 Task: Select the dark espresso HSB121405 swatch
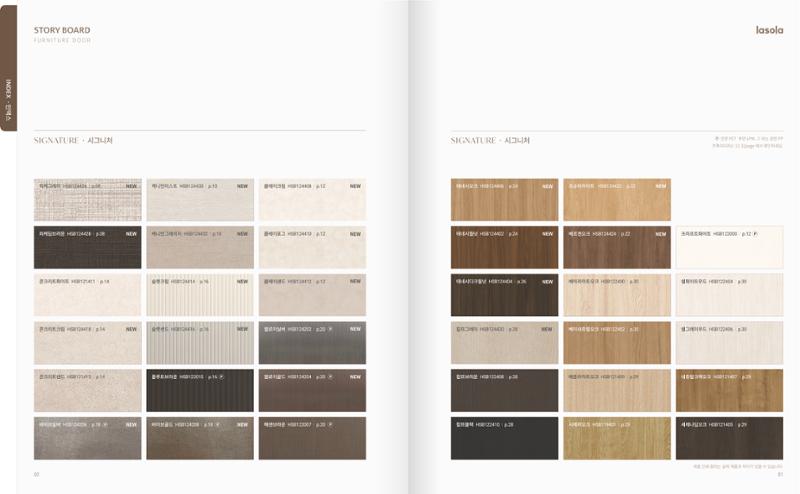pyautogui.click(x=730, y=438)
